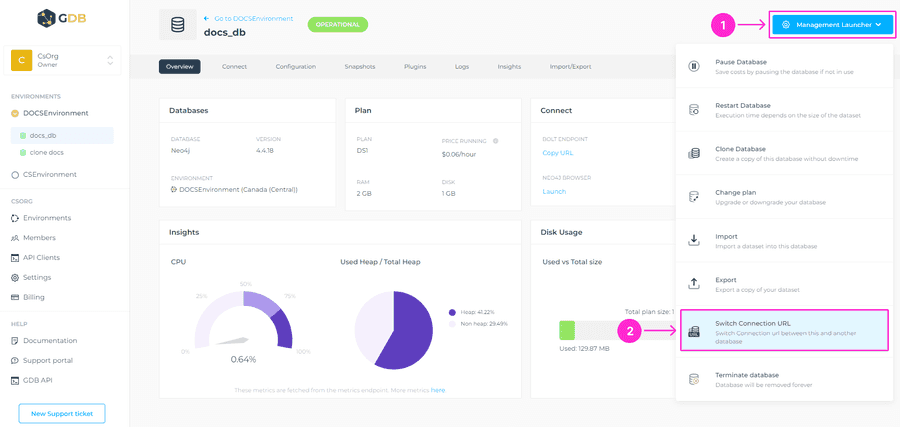Click the heap usage pie chart
The image size is (900, 427).
coord(394,329)
